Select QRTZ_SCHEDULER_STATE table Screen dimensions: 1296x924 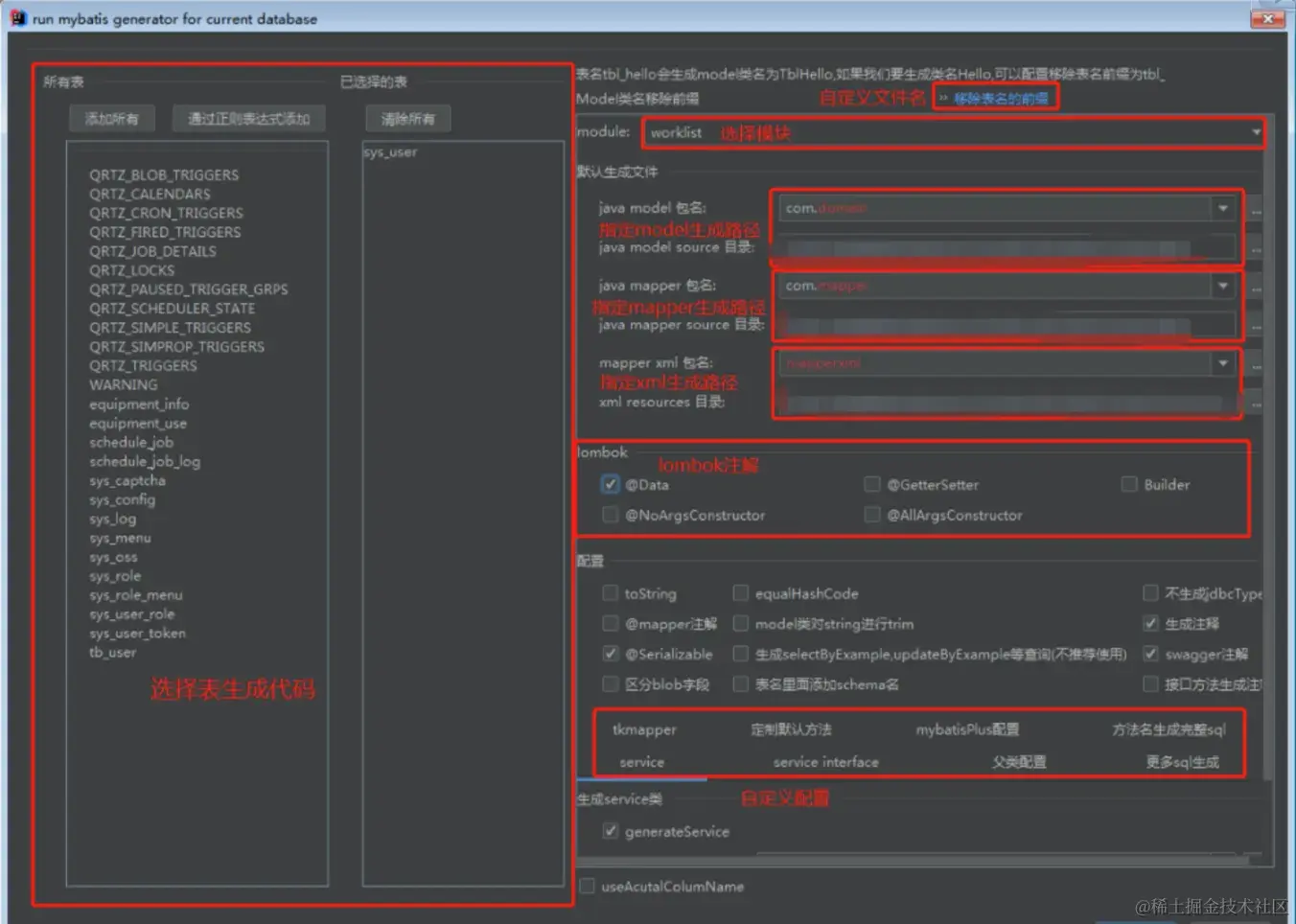point(172,309)
